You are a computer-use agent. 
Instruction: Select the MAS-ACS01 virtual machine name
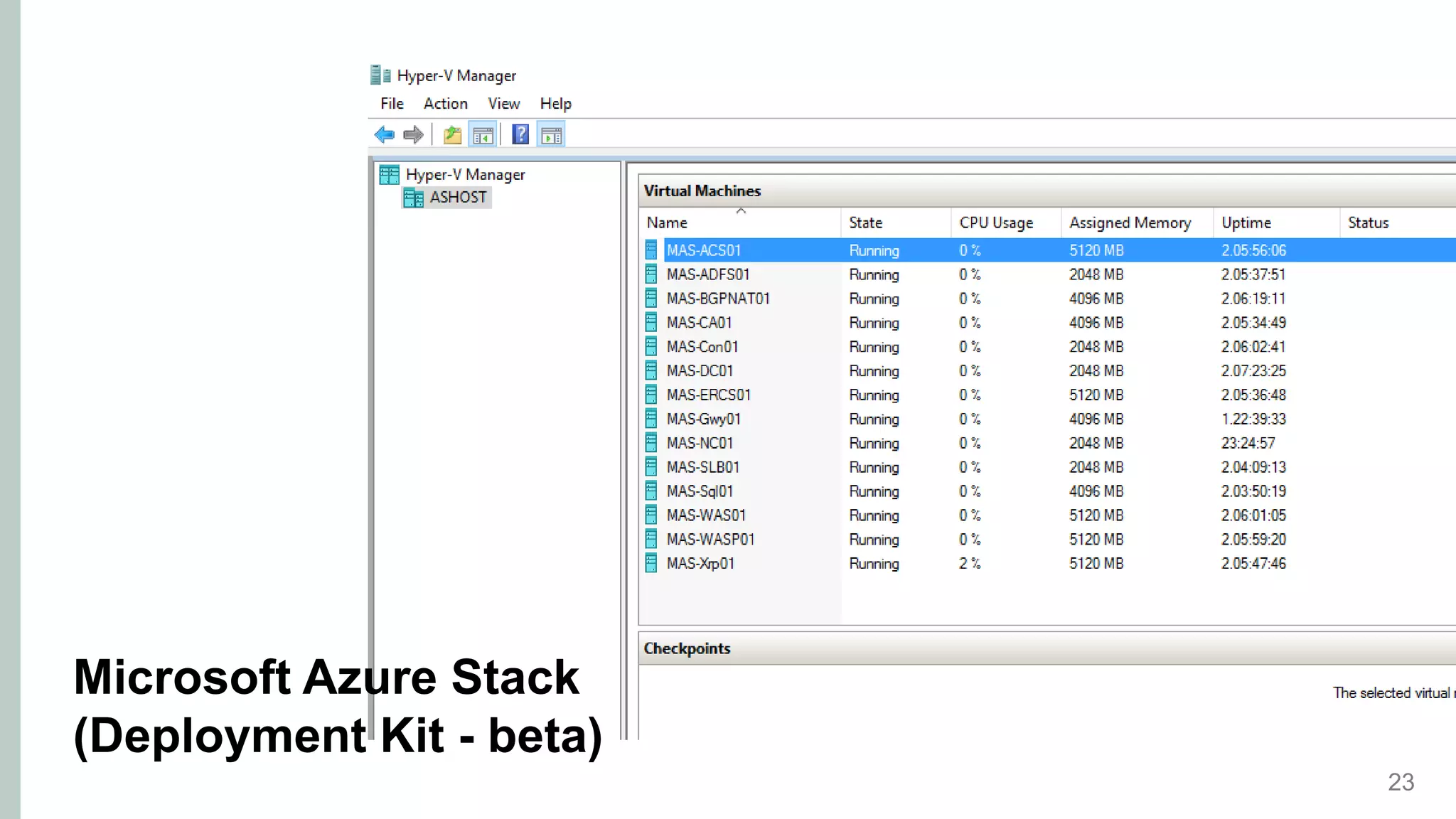coord(704,250)
